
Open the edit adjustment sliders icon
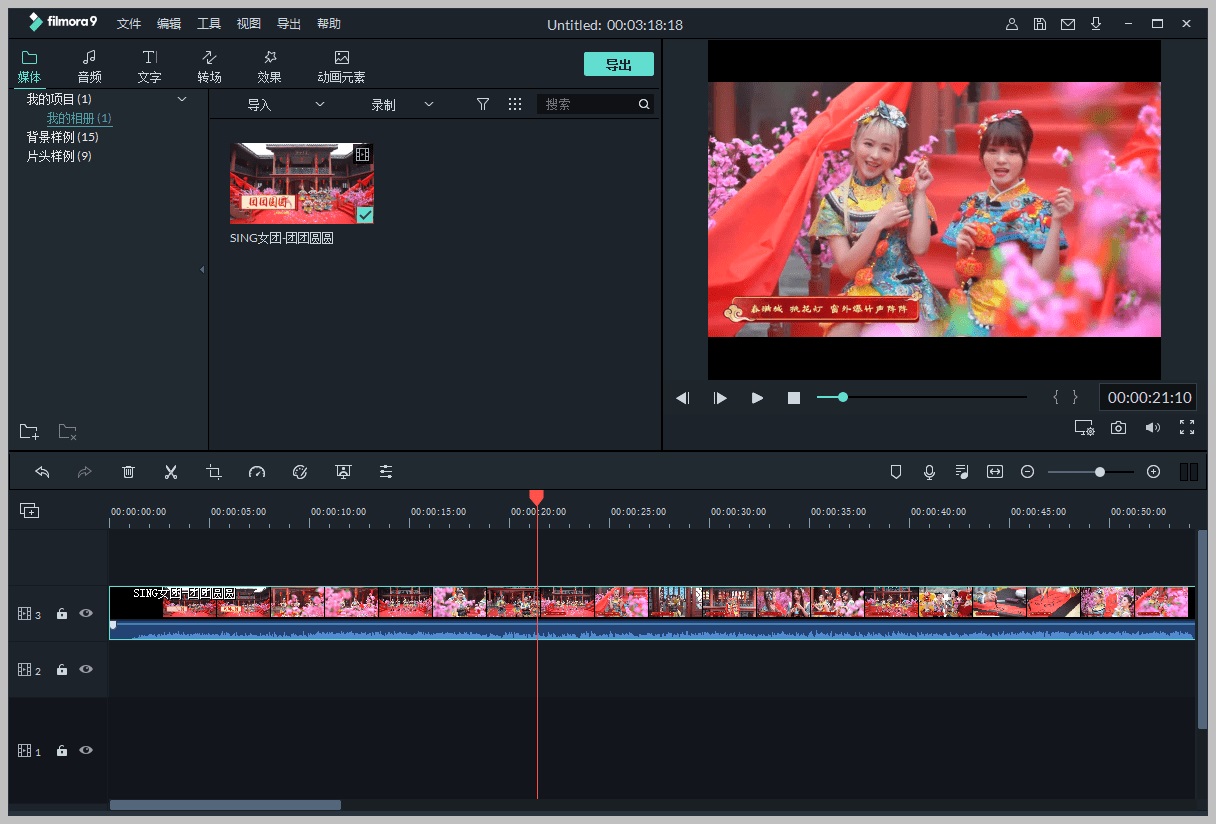pos(386,472)
